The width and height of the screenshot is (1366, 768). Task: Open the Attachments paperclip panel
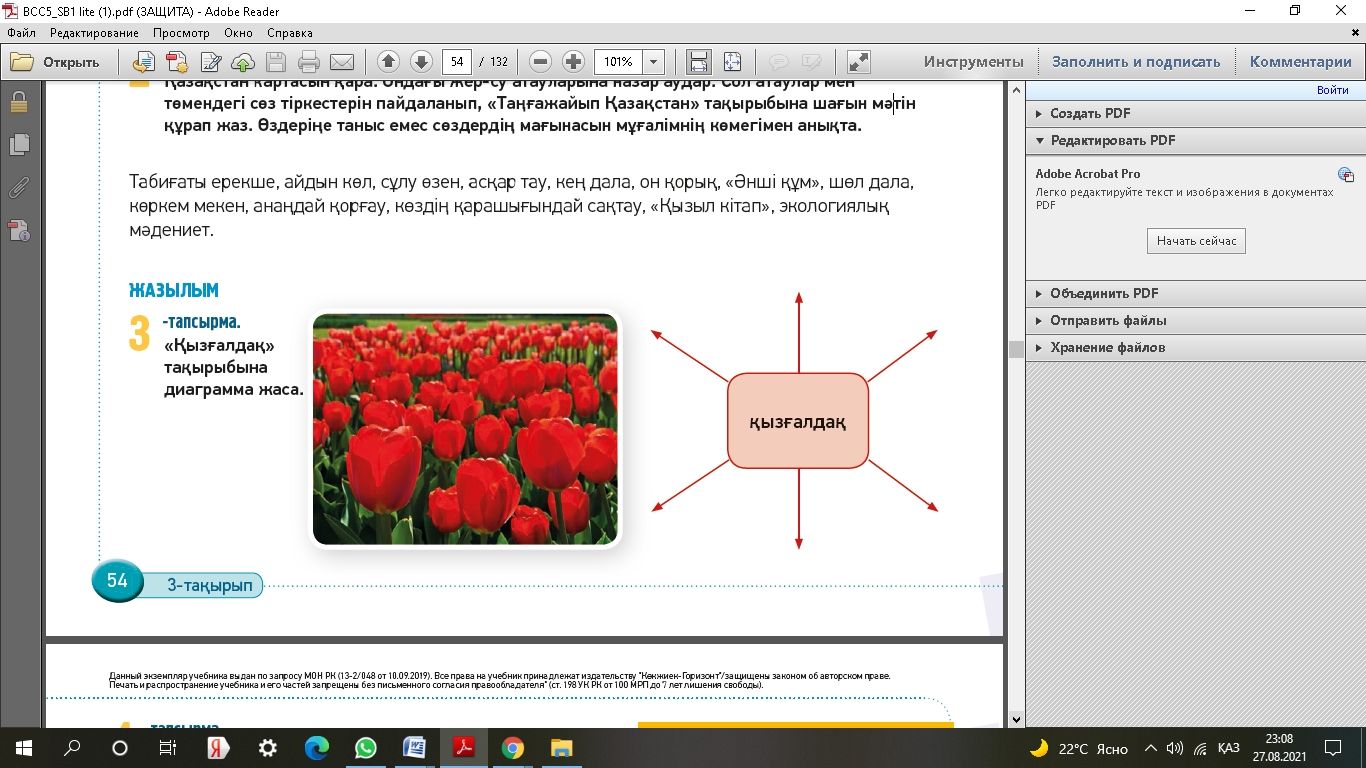coord(19,187)
